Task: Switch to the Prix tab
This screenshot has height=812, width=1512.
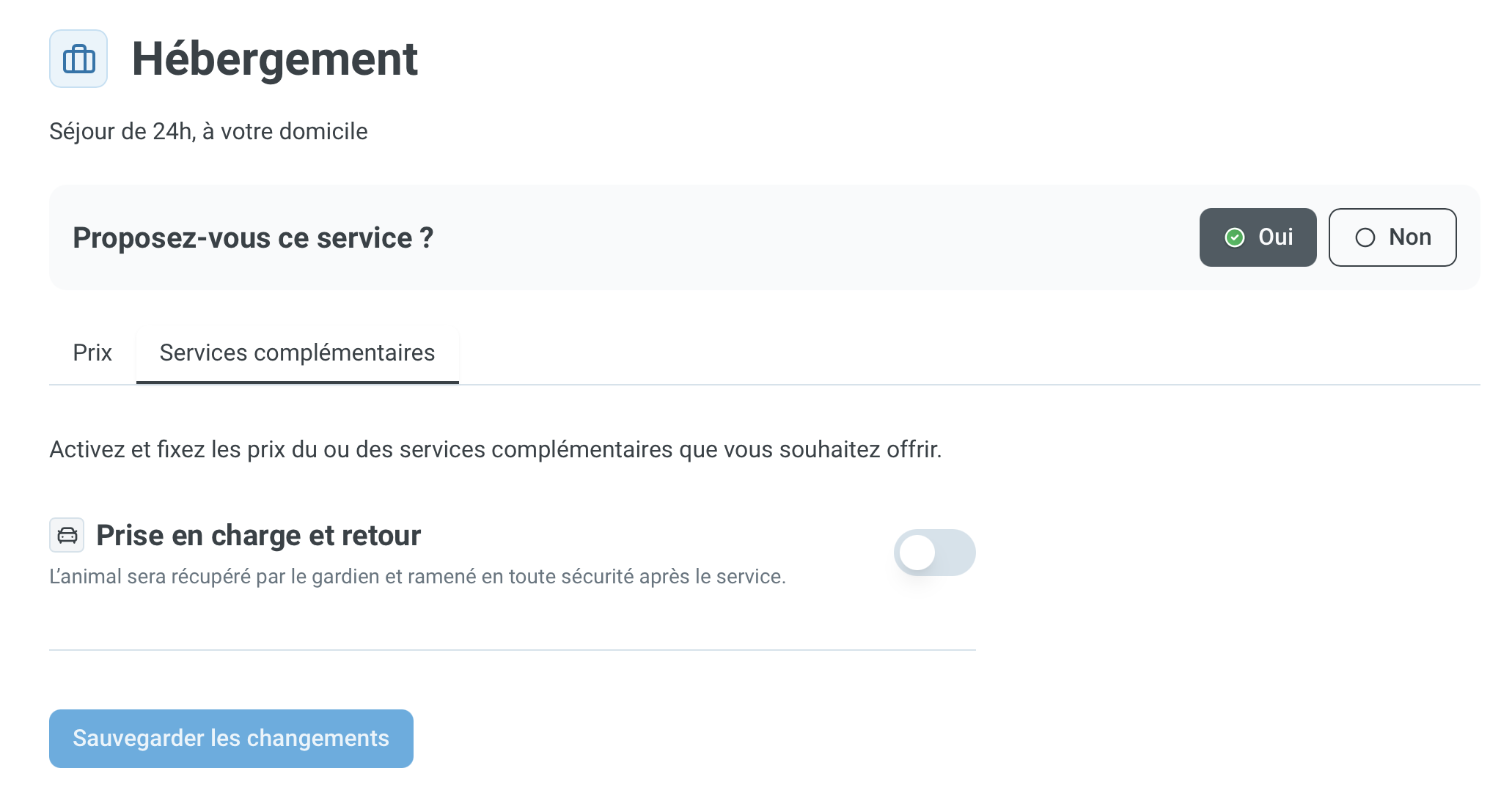Action: point(92,353)
